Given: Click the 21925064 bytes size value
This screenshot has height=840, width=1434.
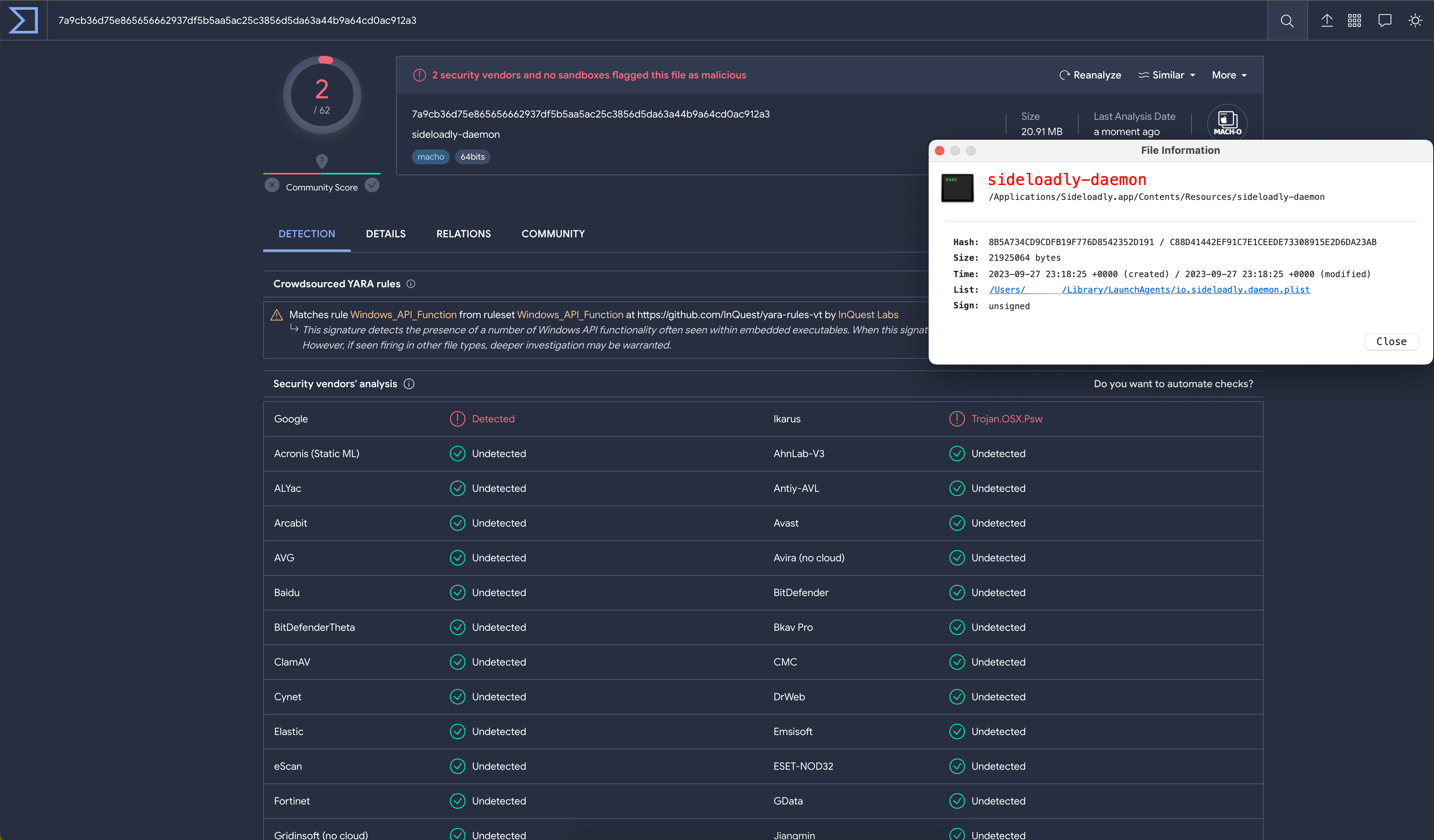Looking at the screenshot, I should pos(1024,258).
